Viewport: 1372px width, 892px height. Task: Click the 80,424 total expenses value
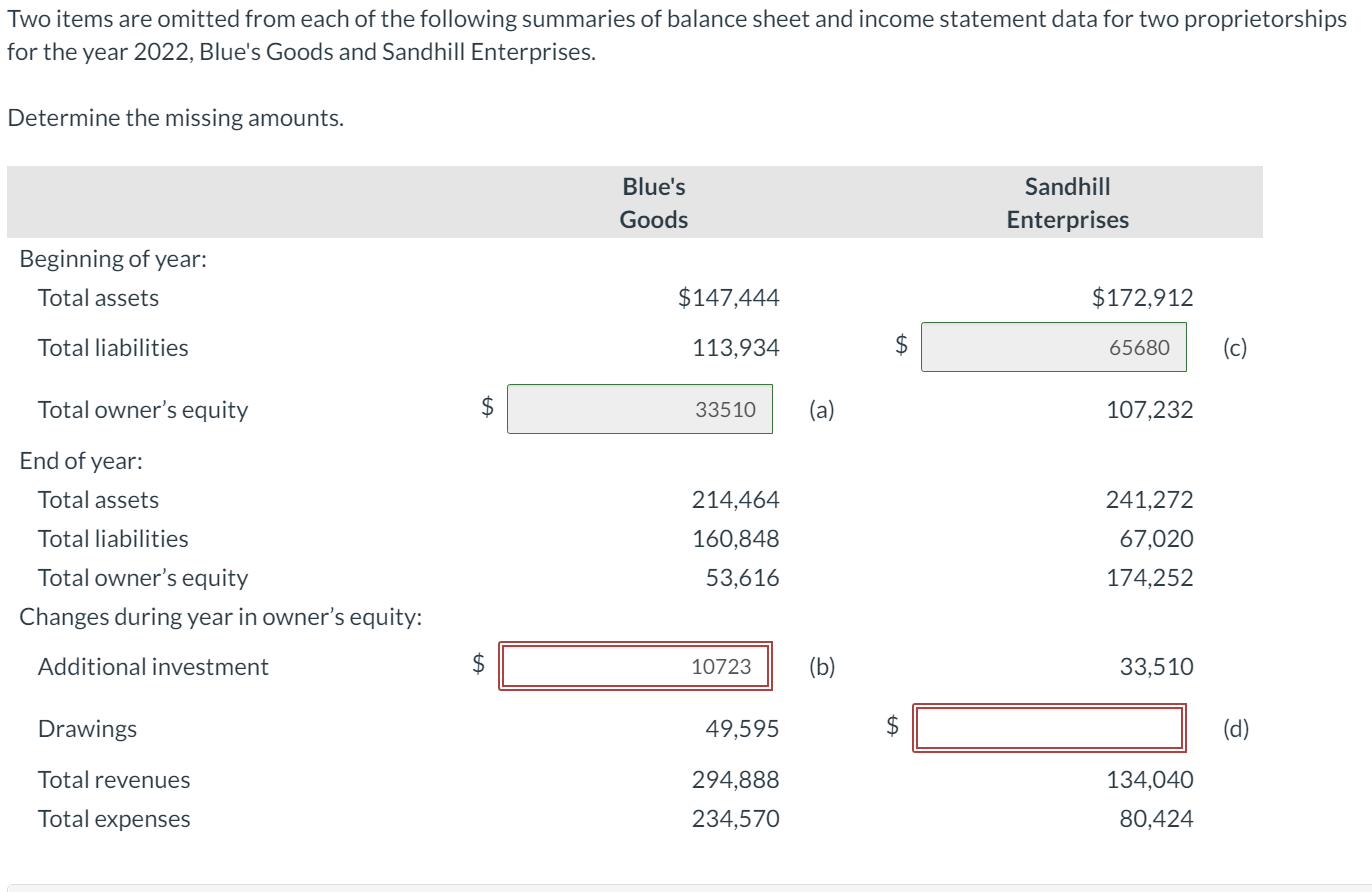tap(1156, 819)
